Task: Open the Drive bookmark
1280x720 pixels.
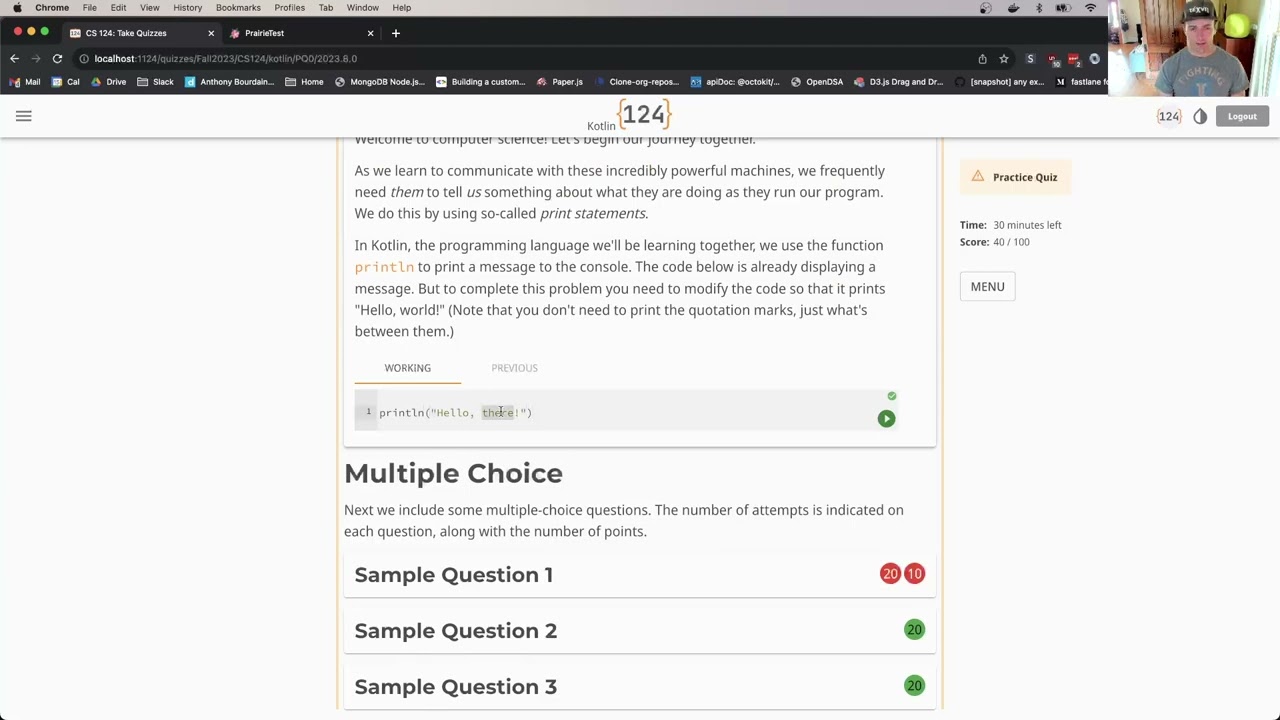Action: tap(108, 82)
